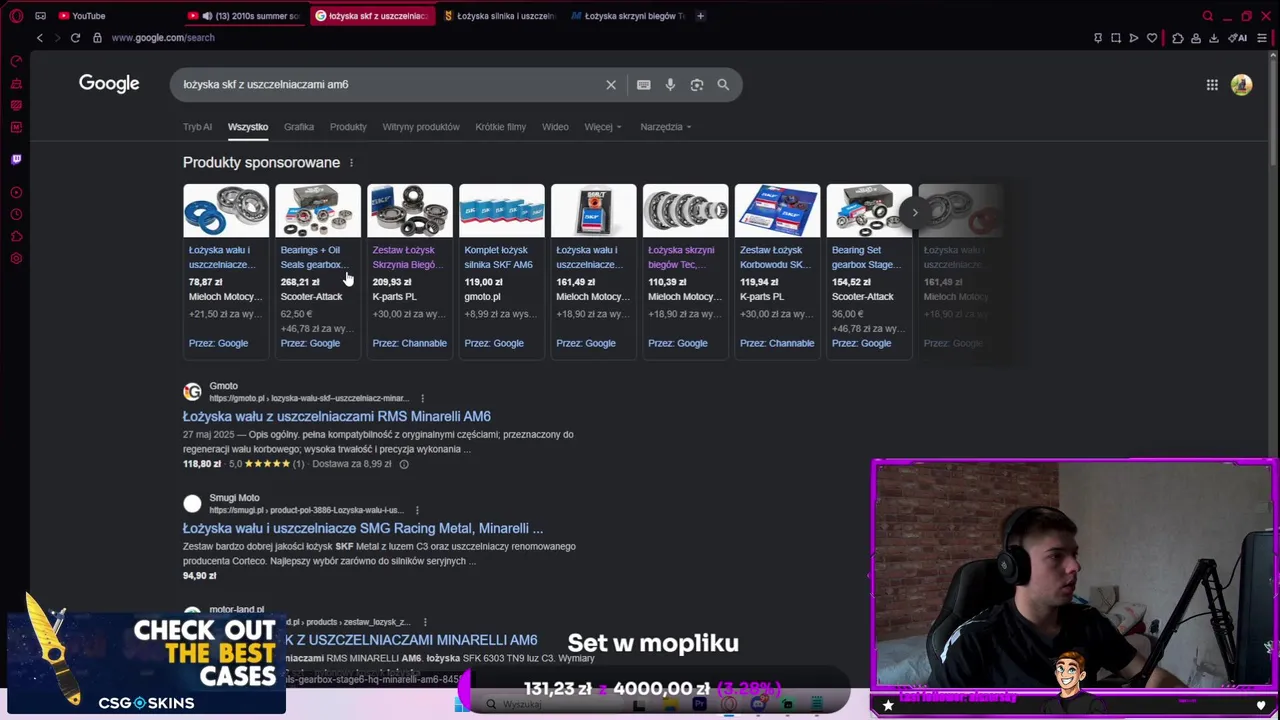This screenshot has height=720, width=1280.
Task: Submit search with magnifier button
Action: pyautogui.click(x=723, y=85)
